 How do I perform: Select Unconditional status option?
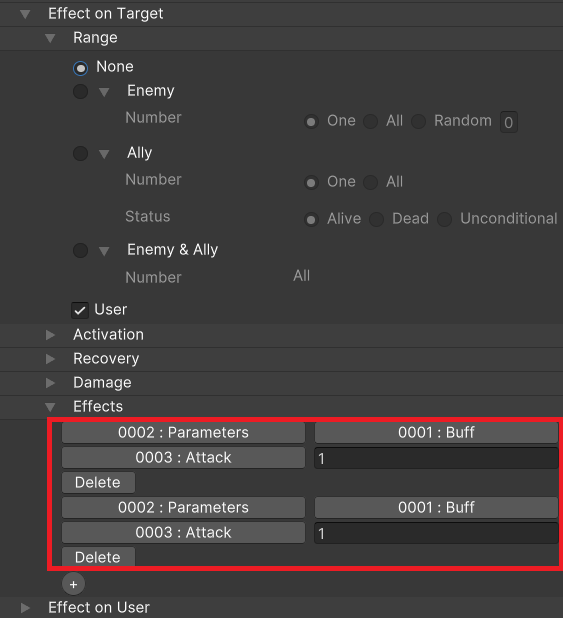point(444,219)
